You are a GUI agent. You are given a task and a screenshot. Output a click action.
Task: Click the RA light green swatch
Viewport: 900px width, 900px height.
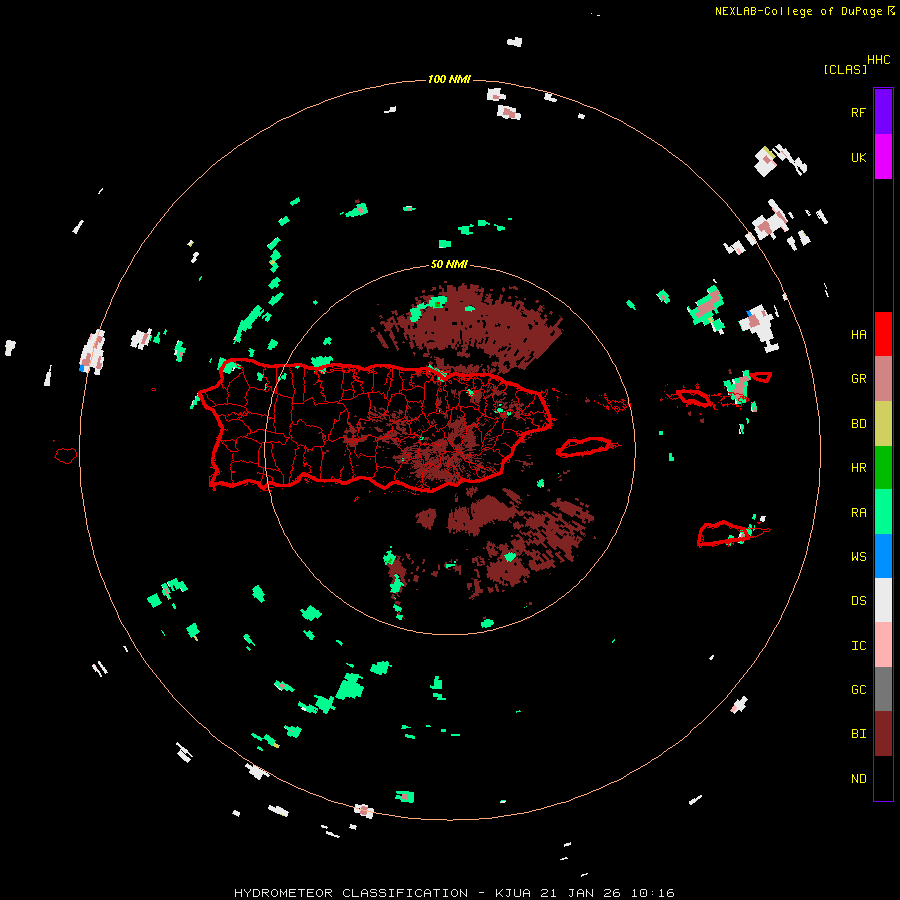(x=883, y=512)
